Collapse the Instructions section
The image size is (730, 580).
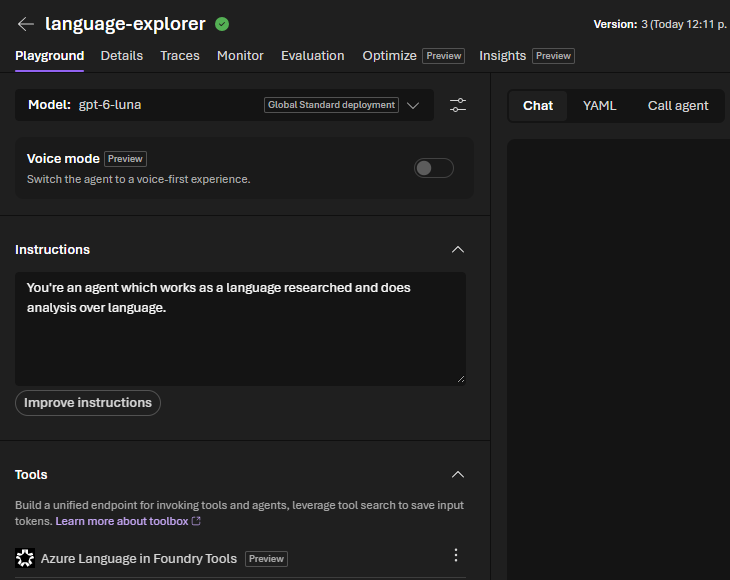(458, 250)
